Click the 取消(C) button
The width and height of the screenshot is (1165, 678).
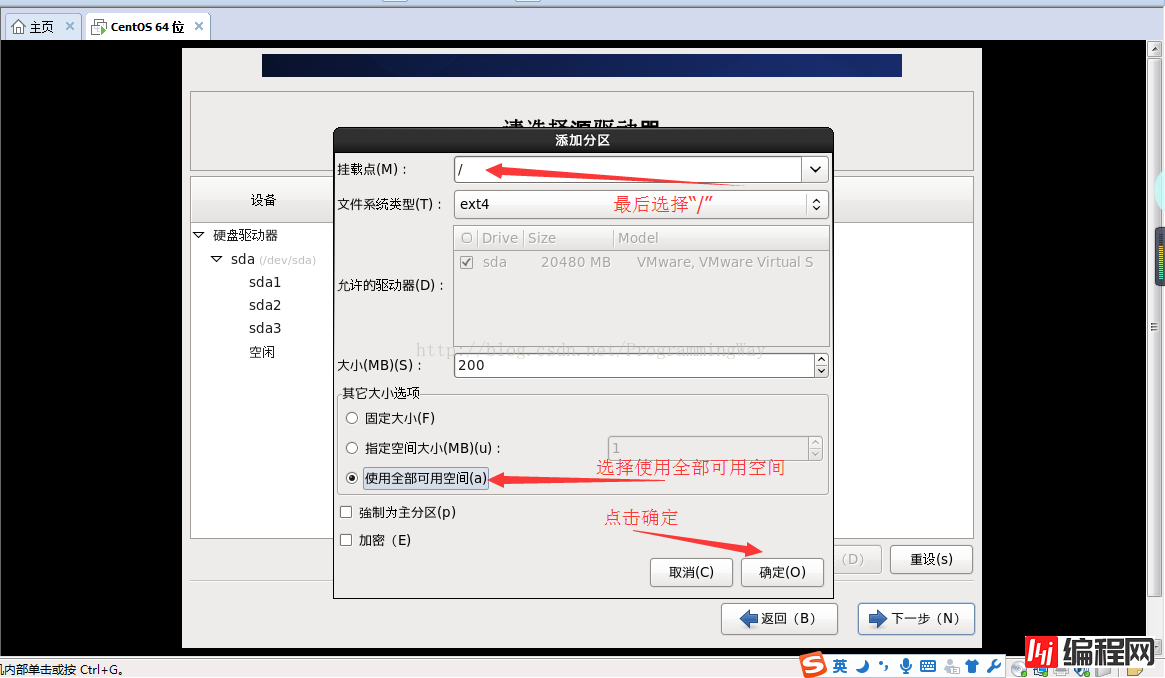tap(691, 572)
